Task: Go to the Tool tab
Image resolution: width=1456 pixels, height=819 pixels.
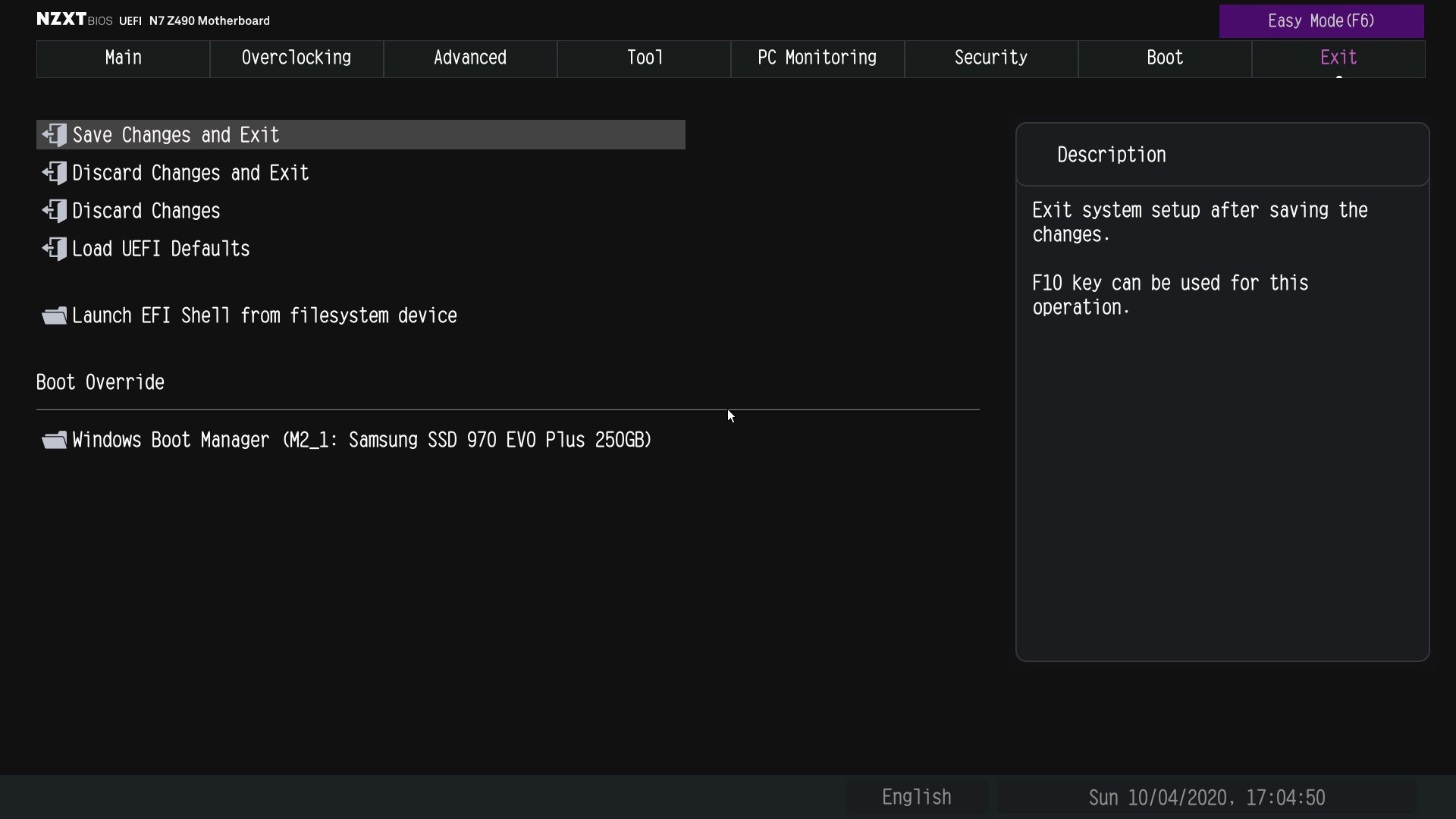Action: point(644,58)
